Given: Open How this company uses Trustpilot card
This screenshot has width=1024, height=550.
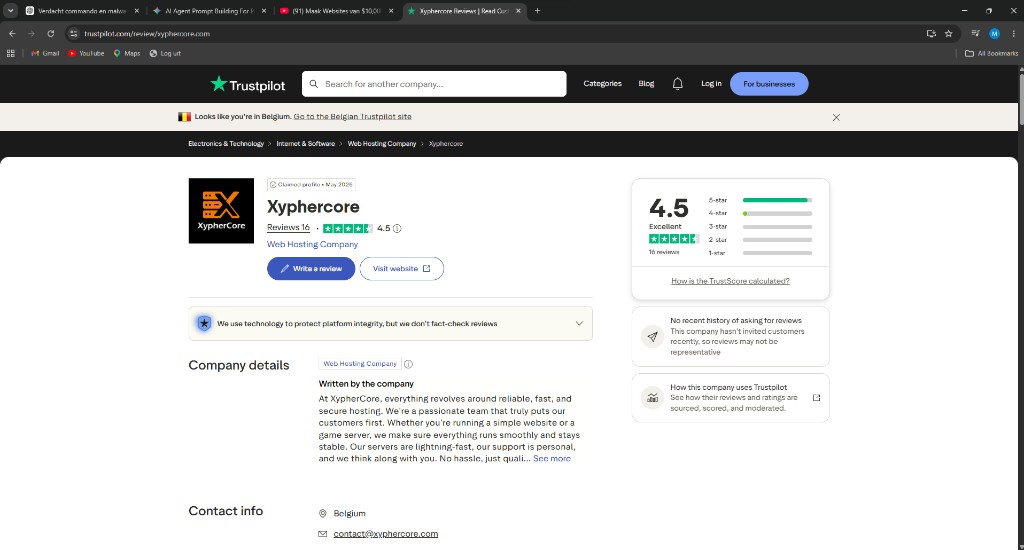Looking at the screenshot, I should tap(730, 398).
